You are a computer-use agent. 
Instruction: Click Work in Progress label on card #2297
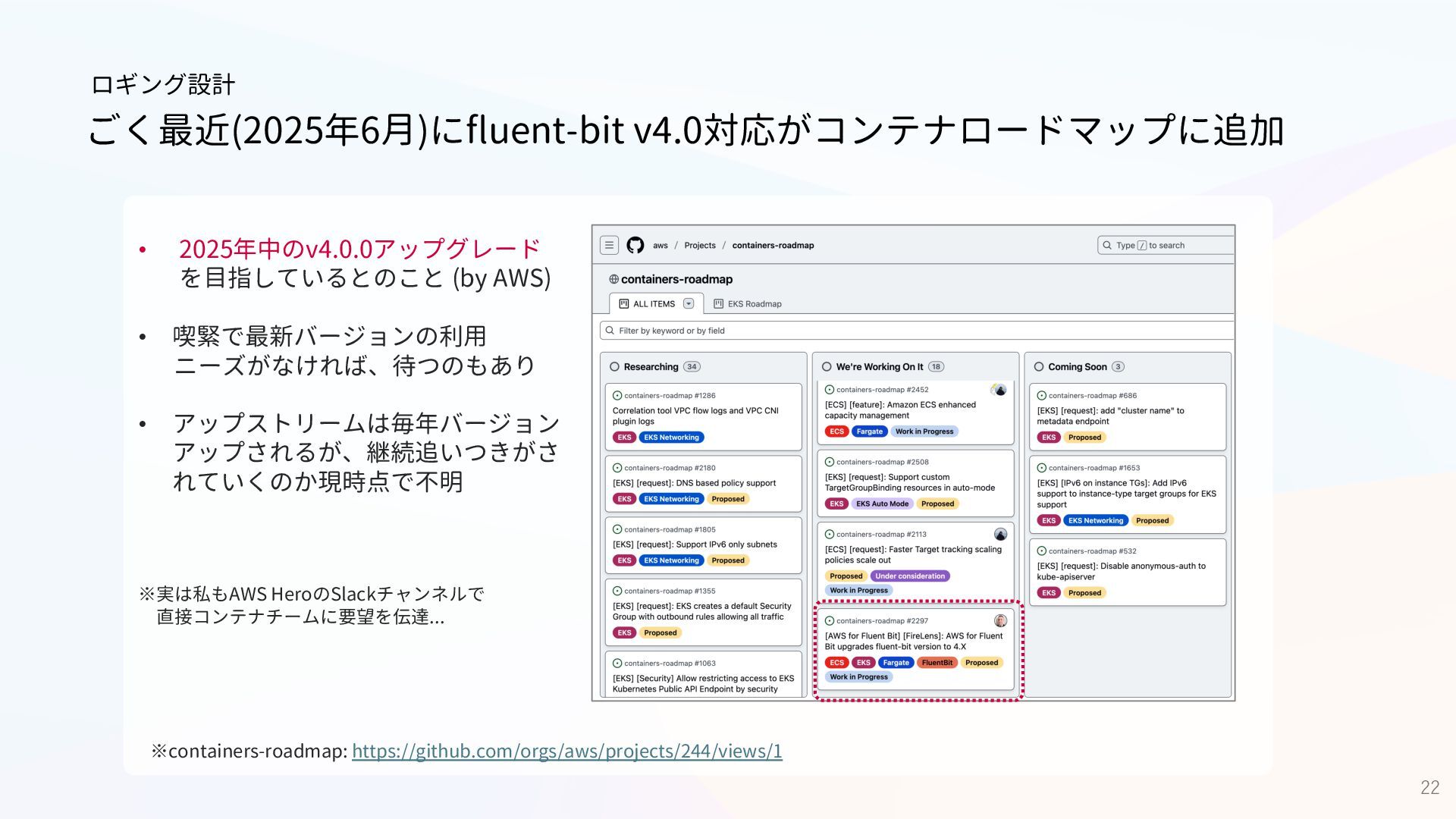(858, 677)
